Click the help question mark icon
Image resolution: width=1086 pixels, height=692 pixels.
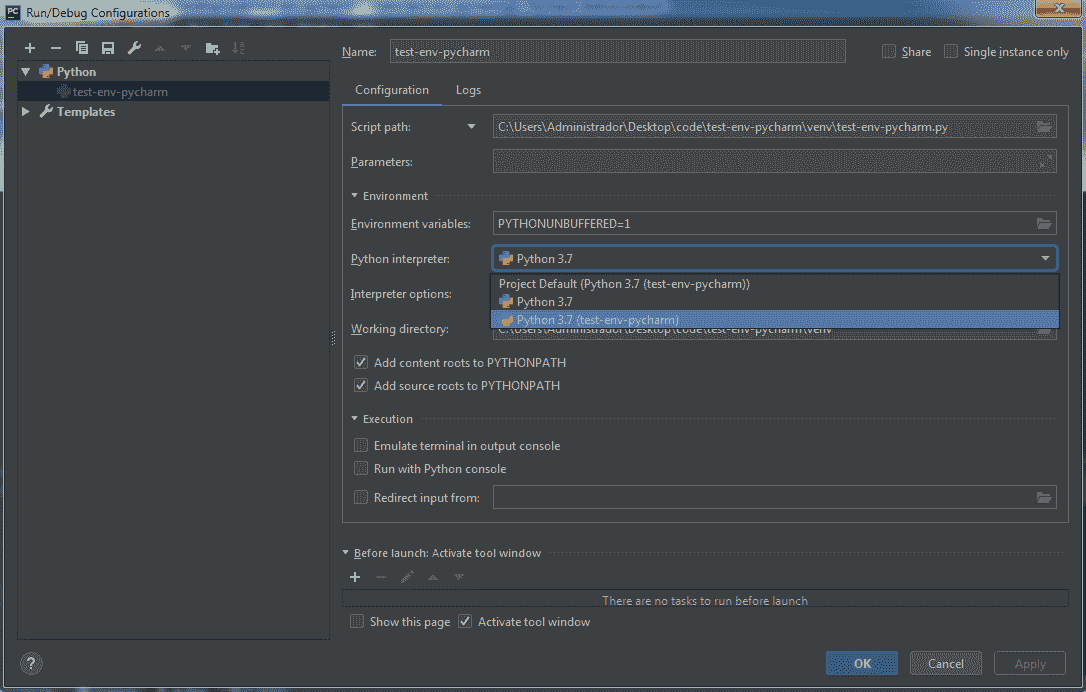coord(31,663)
